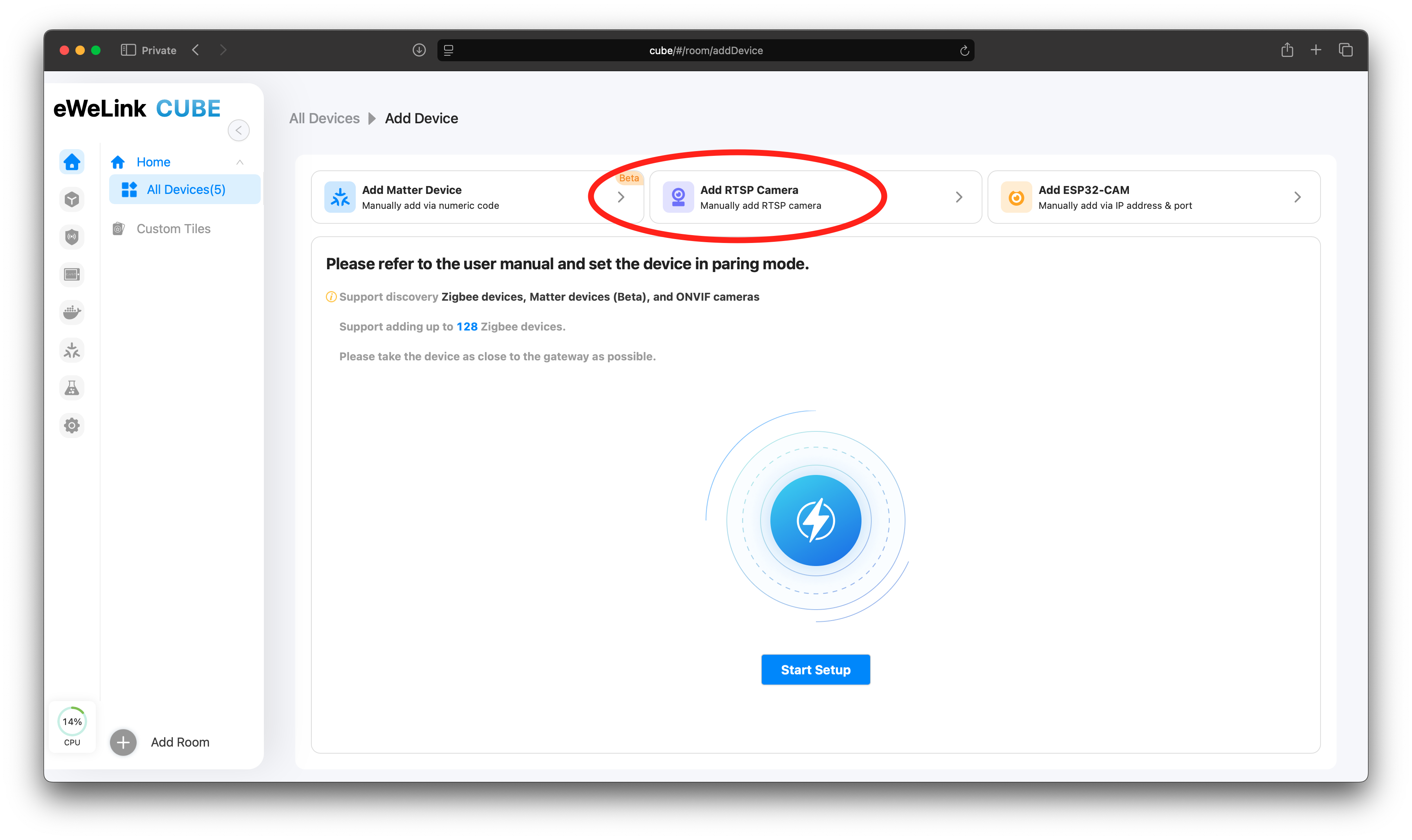The width and height of the screenshot is (1412, 840).
Task: Open the Security shield sidebar icon
Action: coord(72,237)
